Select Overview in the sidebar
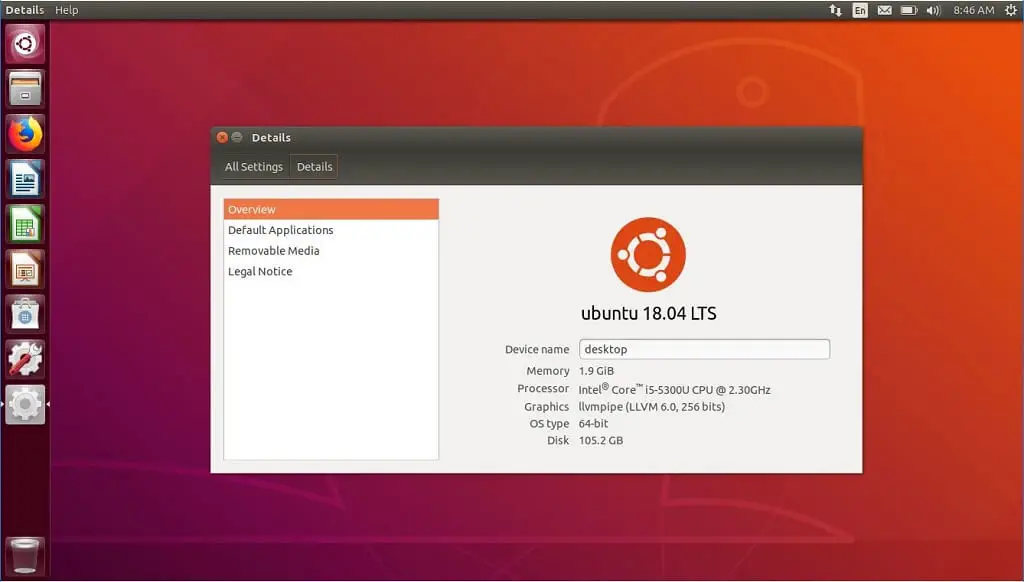The width and height of the screenshot is (1024, 582). point(331,209)
